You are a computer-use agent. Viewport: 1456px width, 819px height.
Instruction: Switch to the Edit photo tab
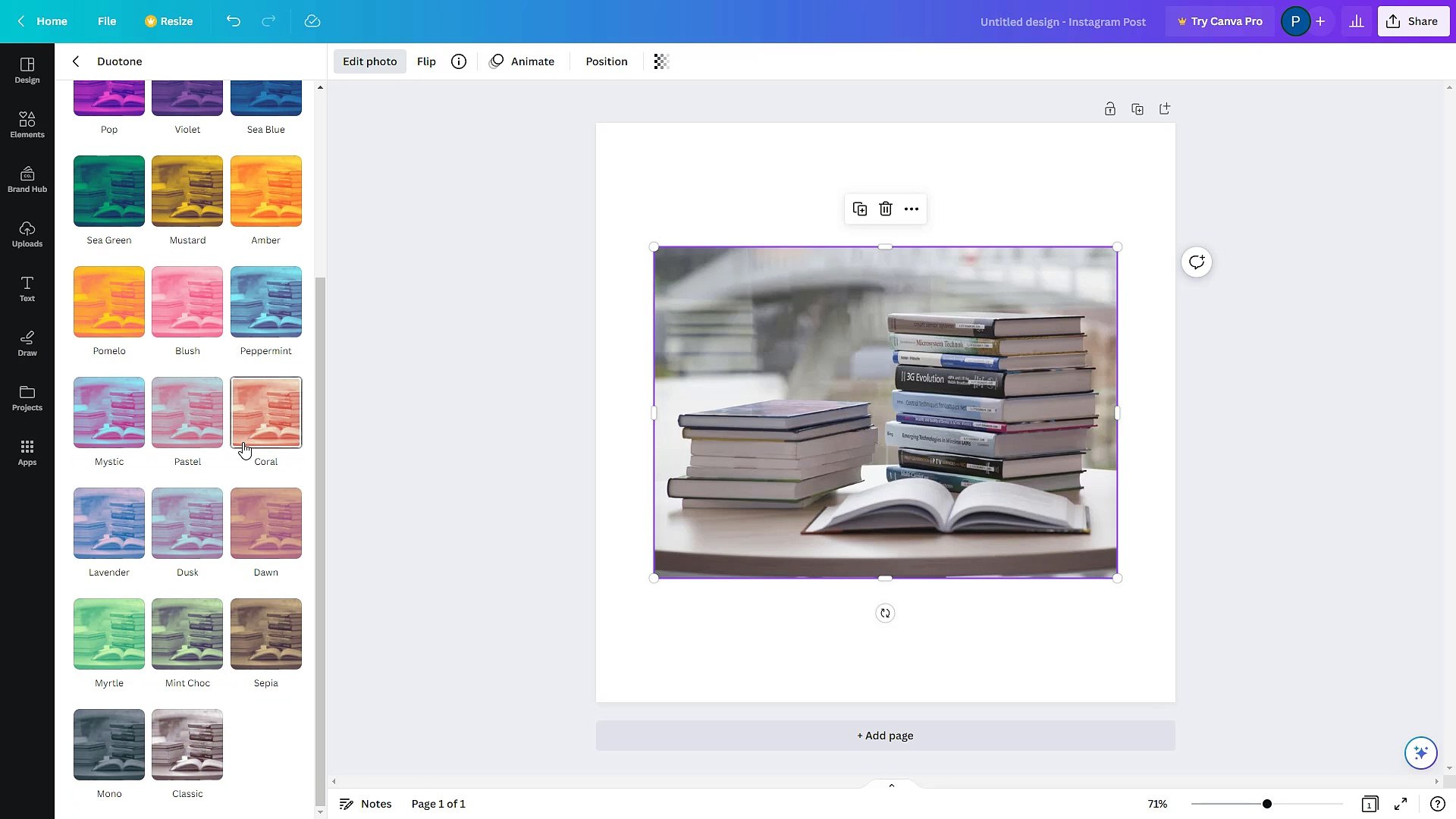[x=369, y=61]
